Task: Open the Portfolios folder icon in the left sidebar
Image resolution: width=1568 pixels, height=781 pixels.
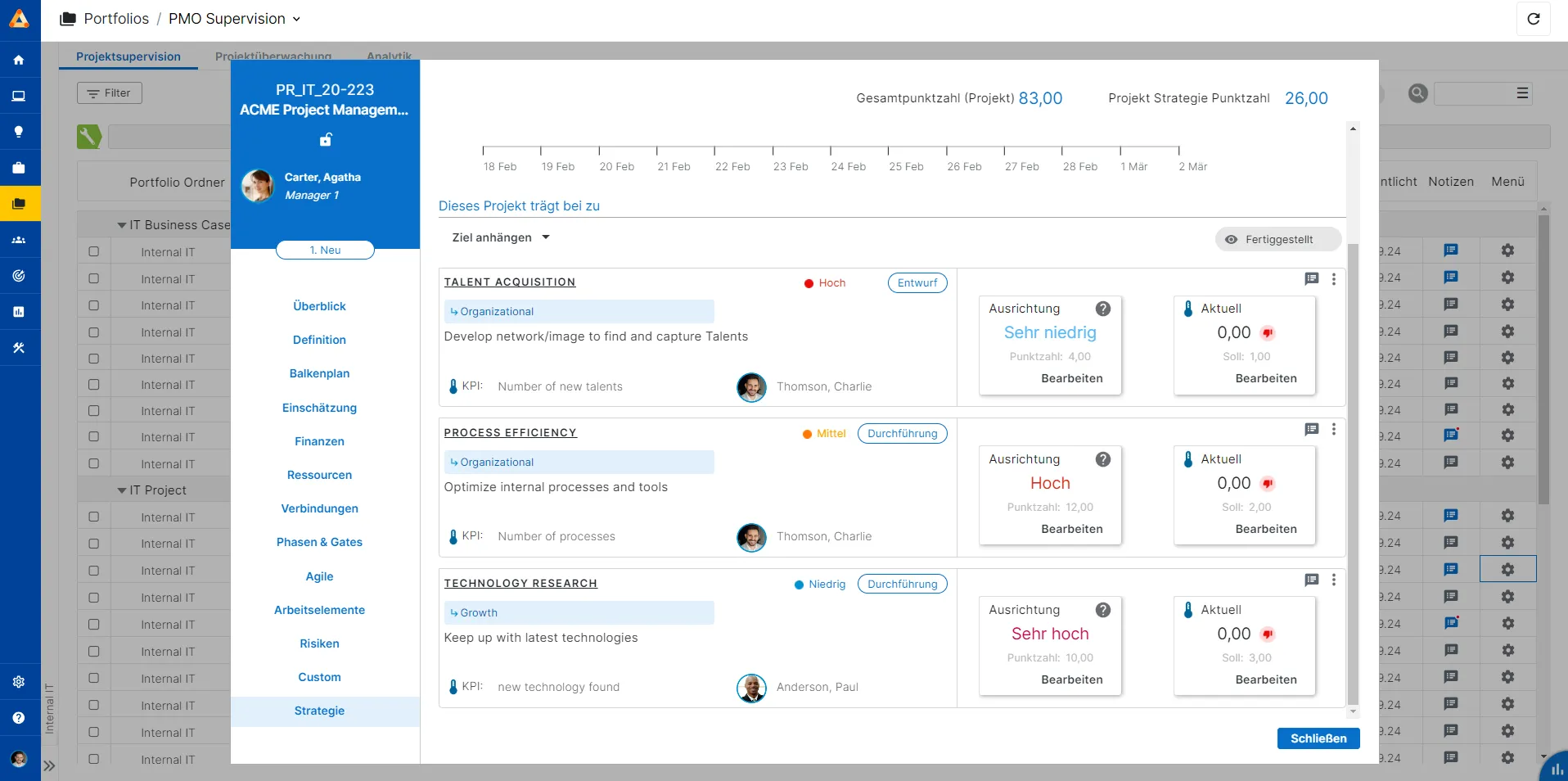Action: [x=19, y=203]
